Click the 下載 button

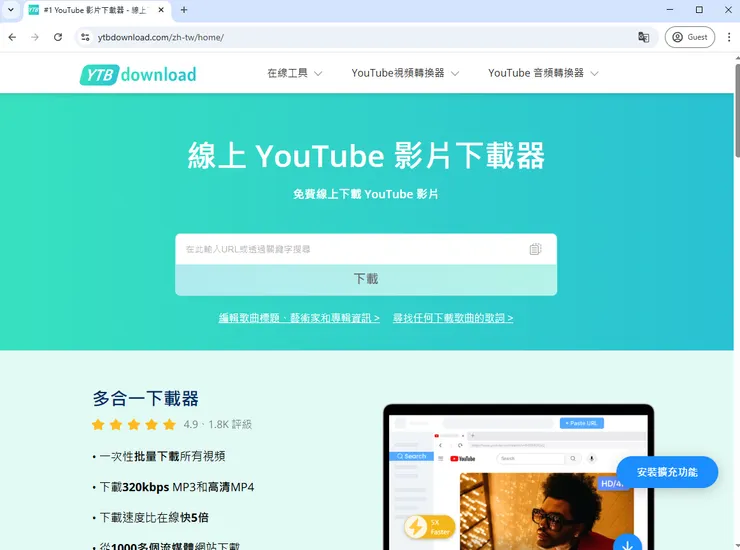click(x=366, y=279)
